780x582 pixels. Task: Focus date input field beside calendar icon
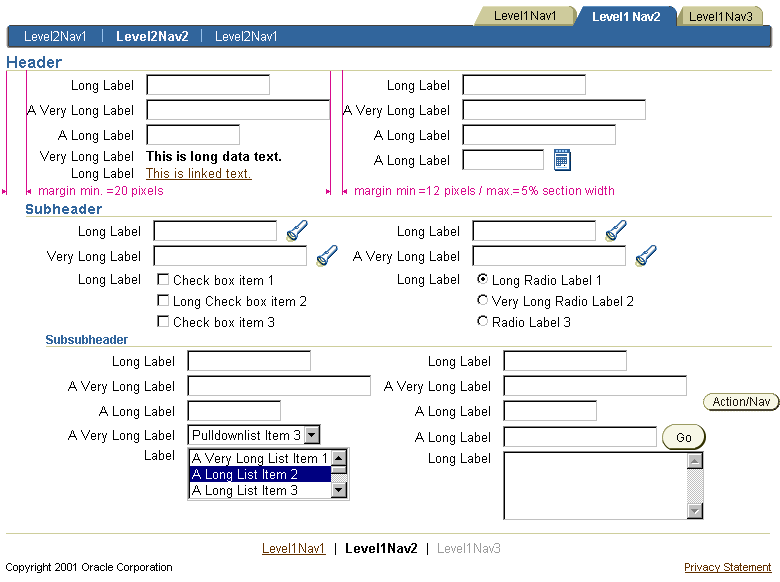tap(503, 160)
